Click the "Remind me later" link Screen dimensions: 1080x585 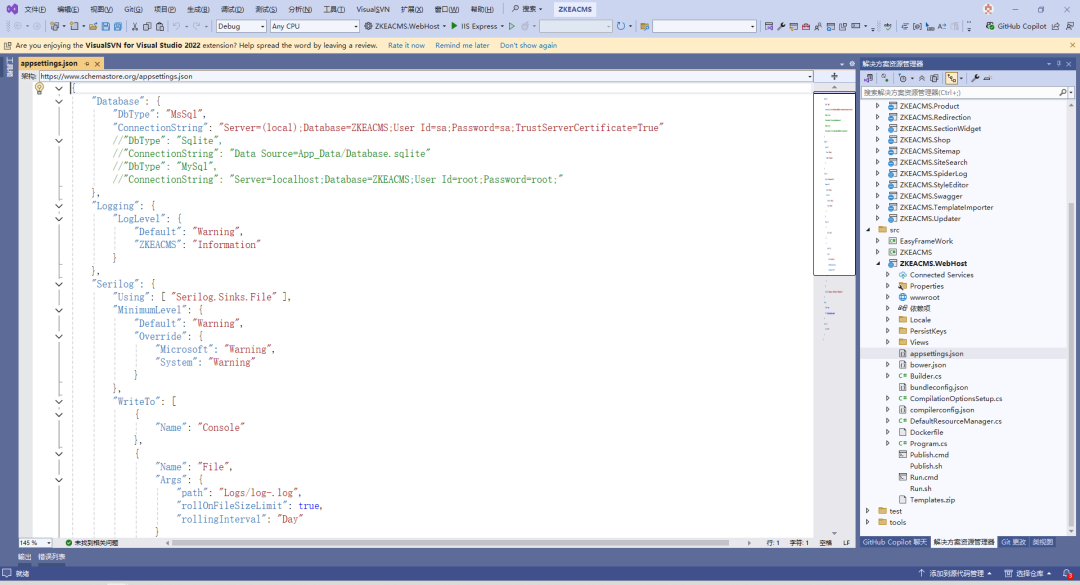[462, 45]
